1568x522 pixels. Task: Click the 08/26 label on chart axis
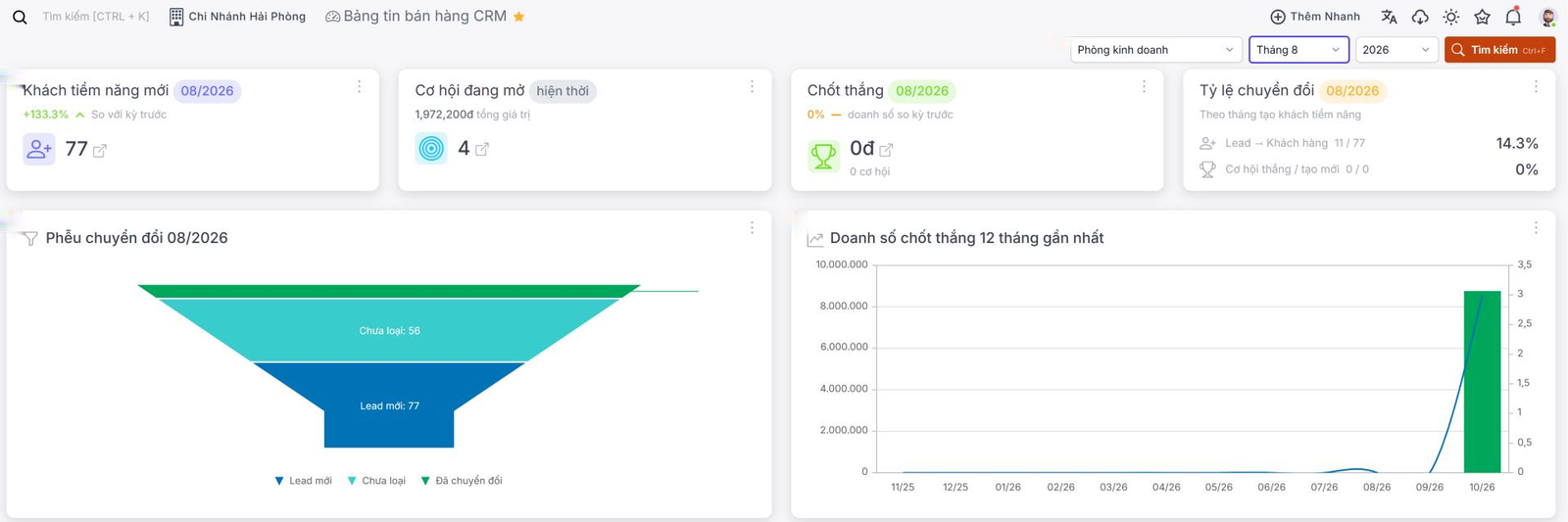pos(1376,487)
